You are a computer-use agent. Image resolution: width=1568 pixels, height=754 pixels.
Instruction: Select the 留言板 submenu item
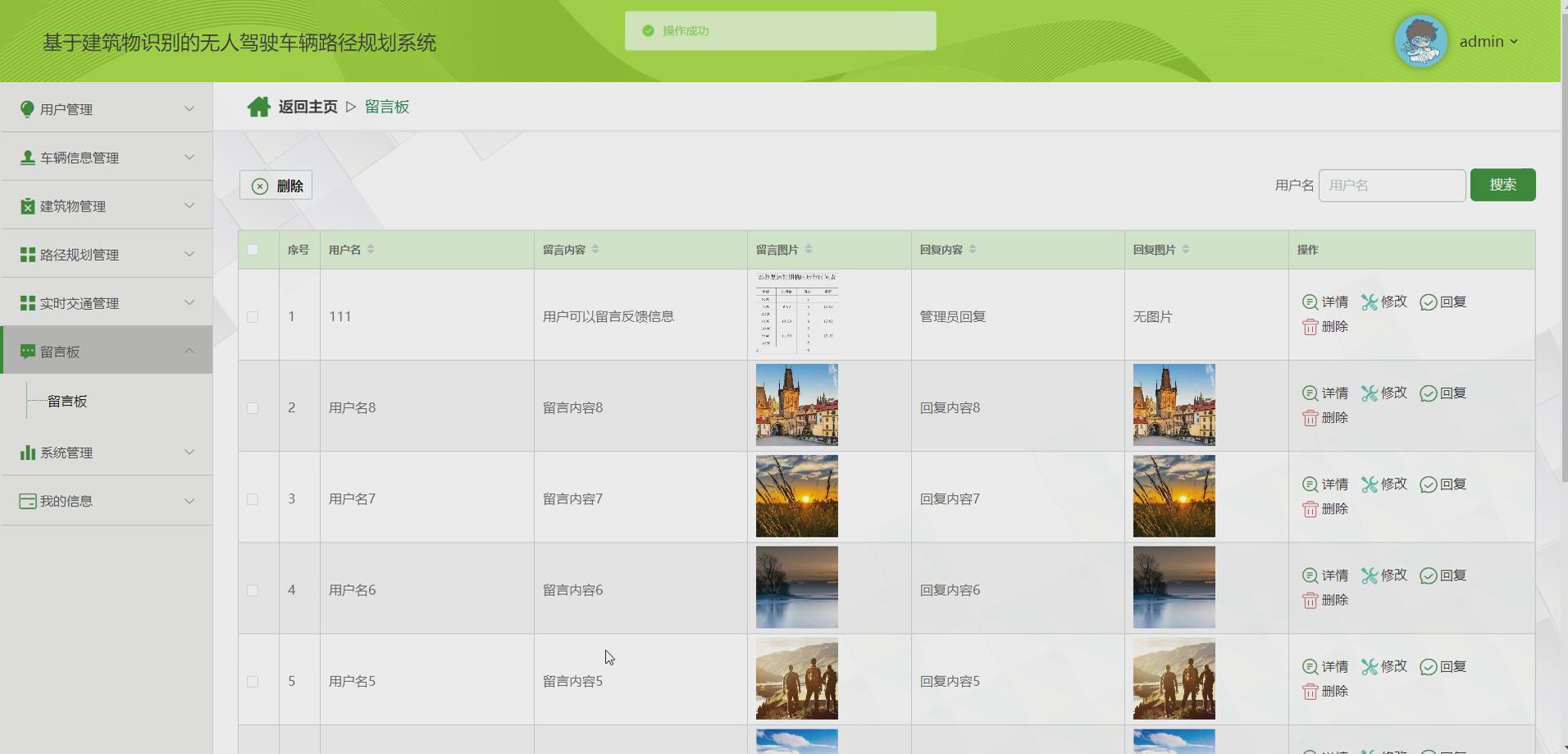pyautogui.click(x=67, y=401)
